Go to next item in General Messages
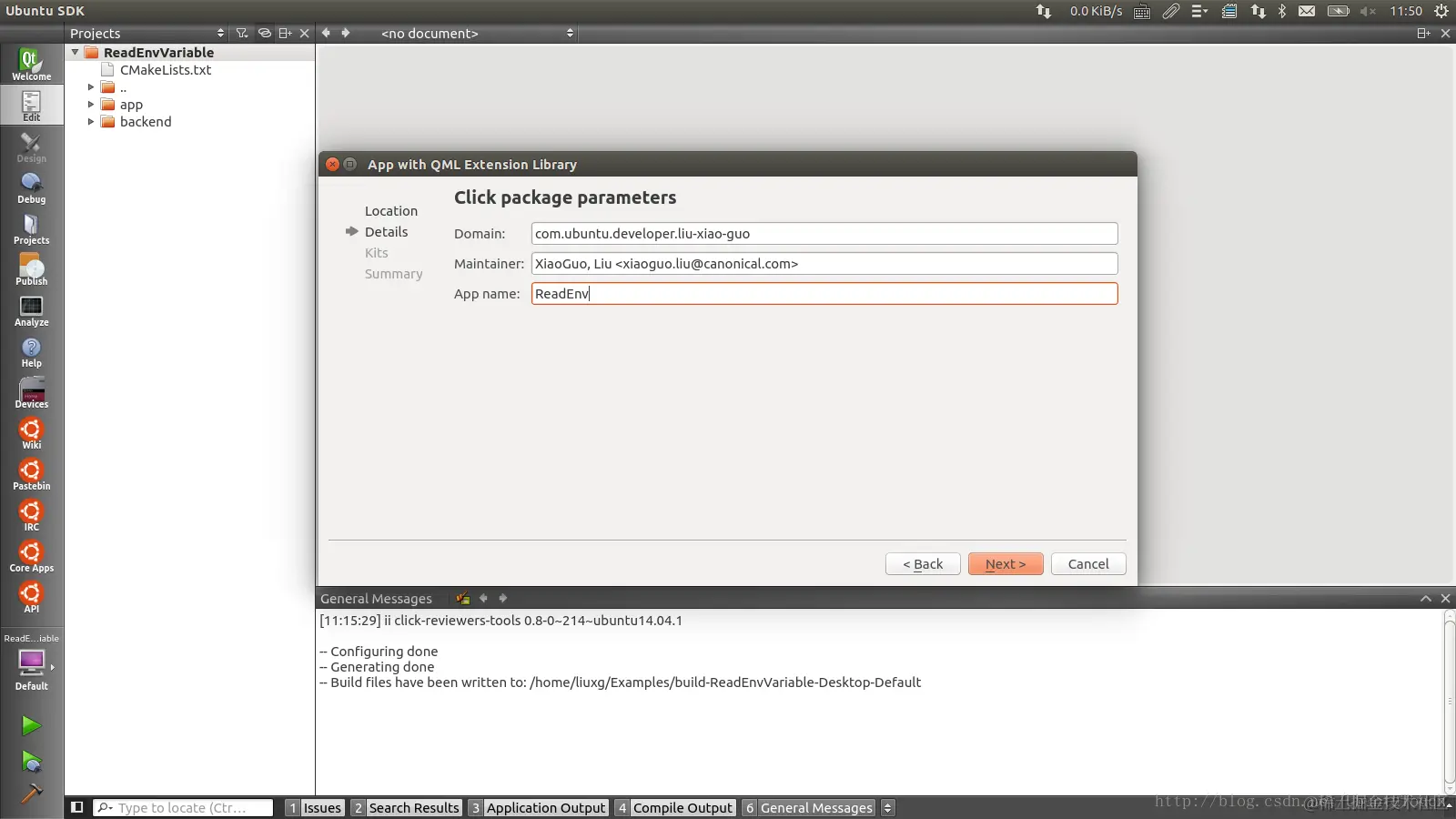1456x819 pixels. pyautogui.click(x=502, y=598)
